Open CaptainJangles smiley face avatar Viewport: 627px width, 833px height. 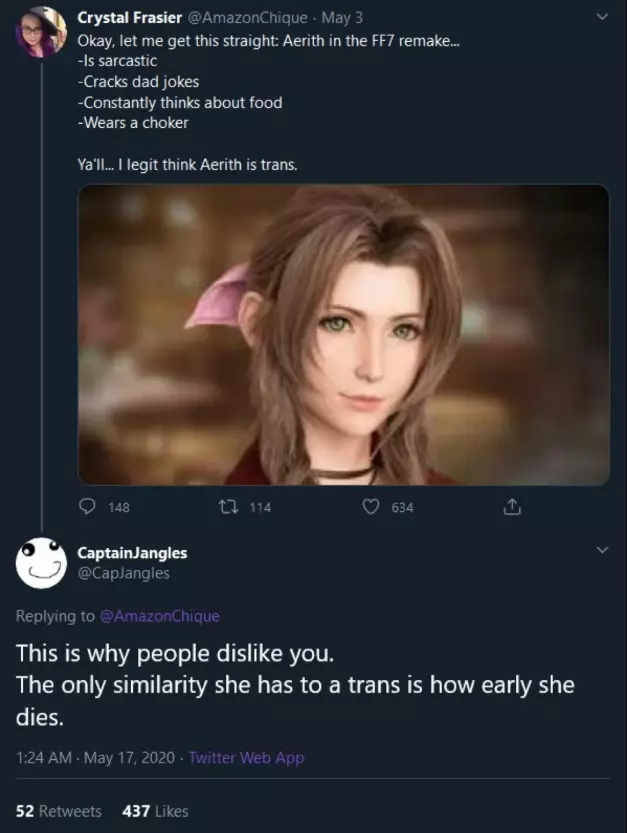coord(41,563)
